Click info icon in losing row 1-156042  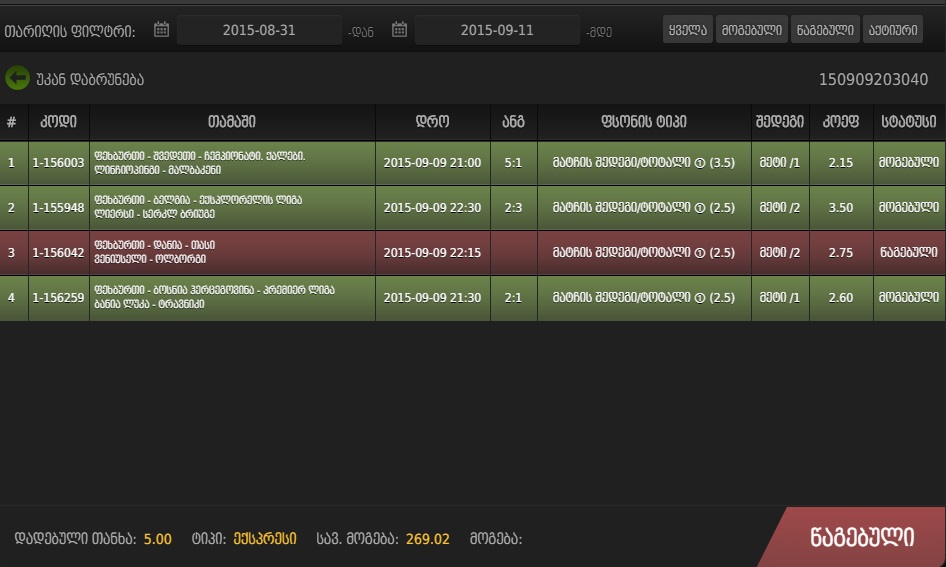click(700, 253)
